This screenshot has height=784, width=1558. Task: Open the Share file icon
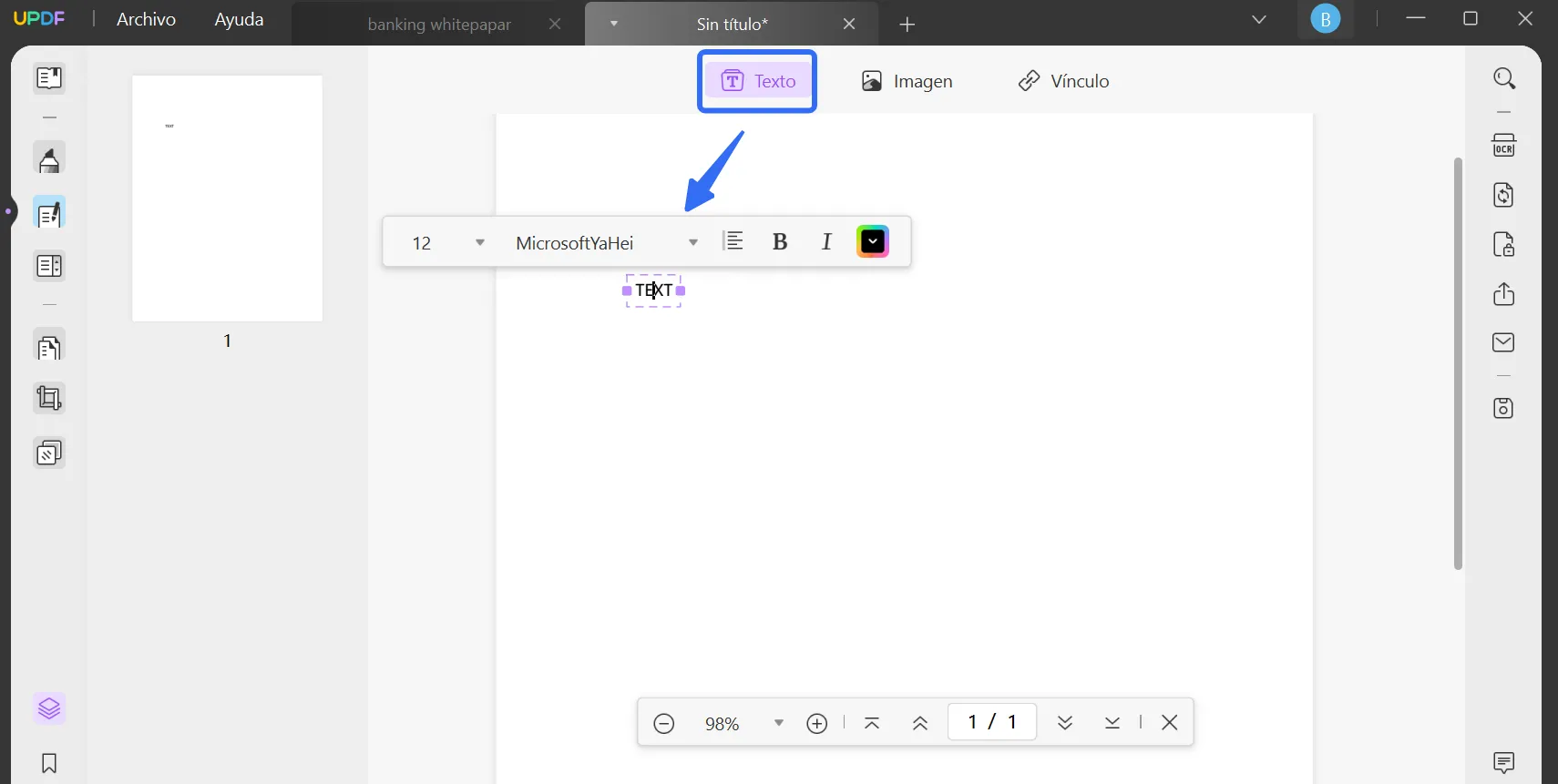click(1503, 294)
